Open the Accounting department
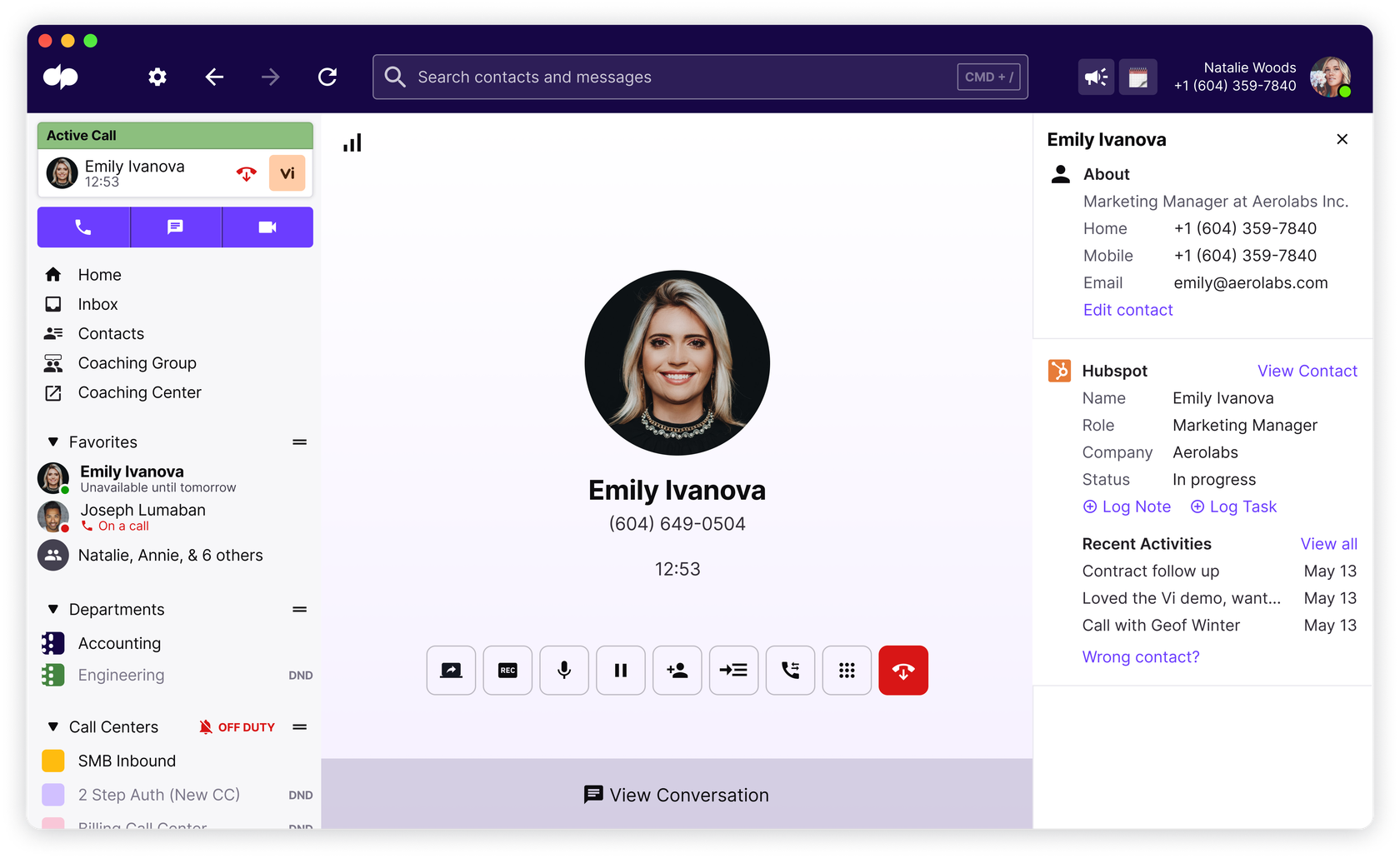The image size is (1400, 858). click(x=119, y=643)
